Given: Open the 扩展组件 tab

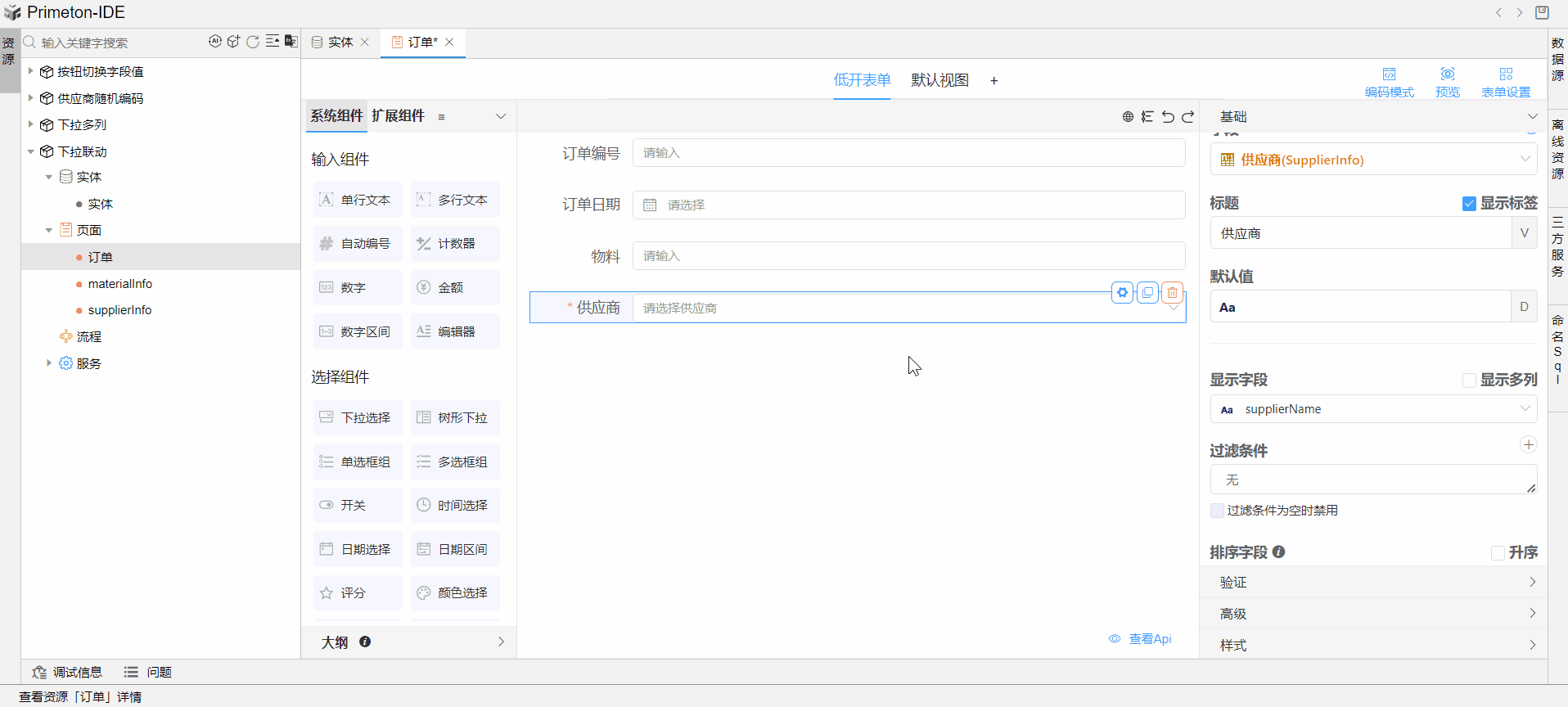Looking at the screenshot, I should 398,116.
